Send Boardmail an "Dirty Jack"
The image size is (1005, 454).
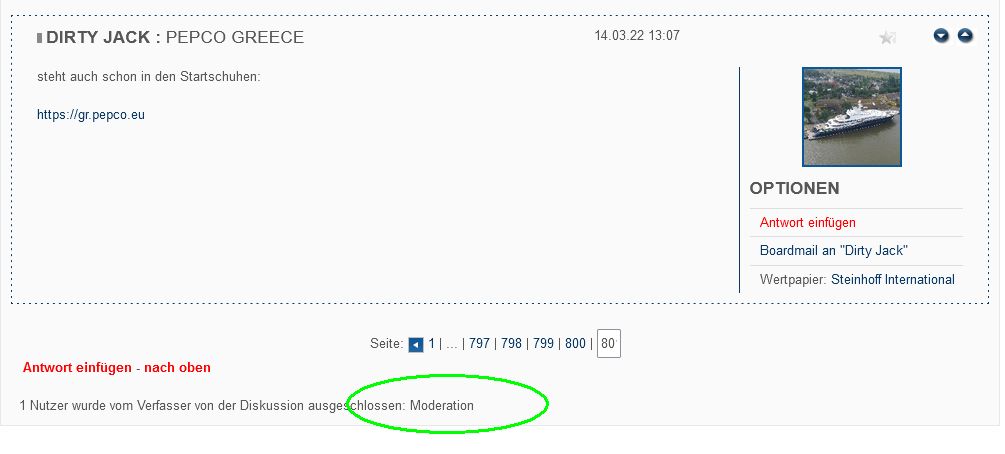pos(834,251)
